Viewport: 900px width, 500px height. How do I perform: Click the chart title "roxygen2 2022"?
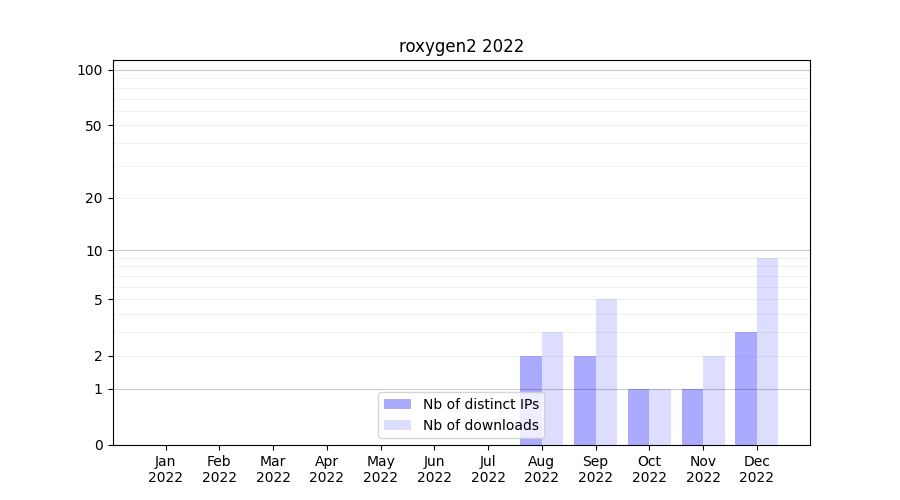(461, 46)
